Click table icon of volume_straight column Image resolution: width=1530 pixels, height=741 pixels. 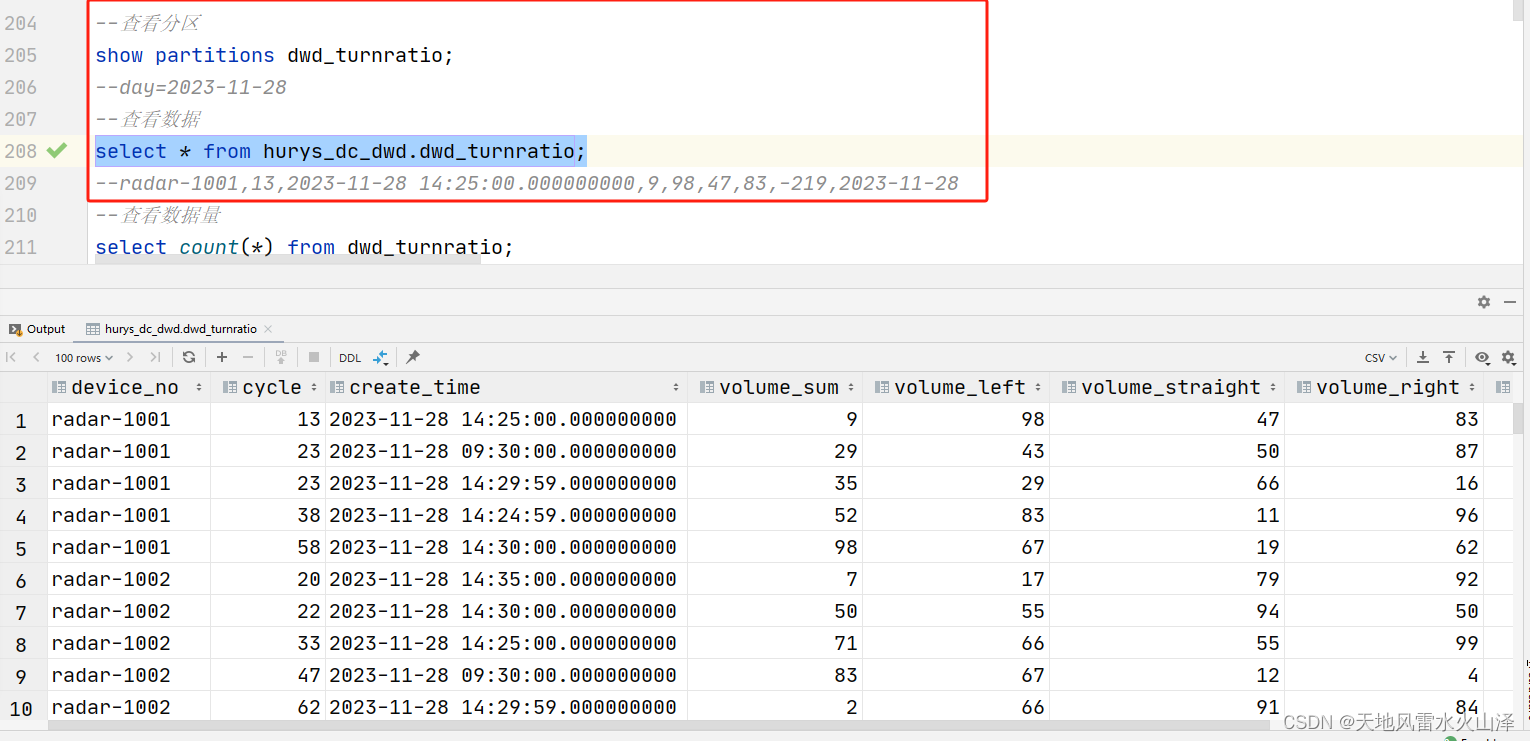[1069, 388]
